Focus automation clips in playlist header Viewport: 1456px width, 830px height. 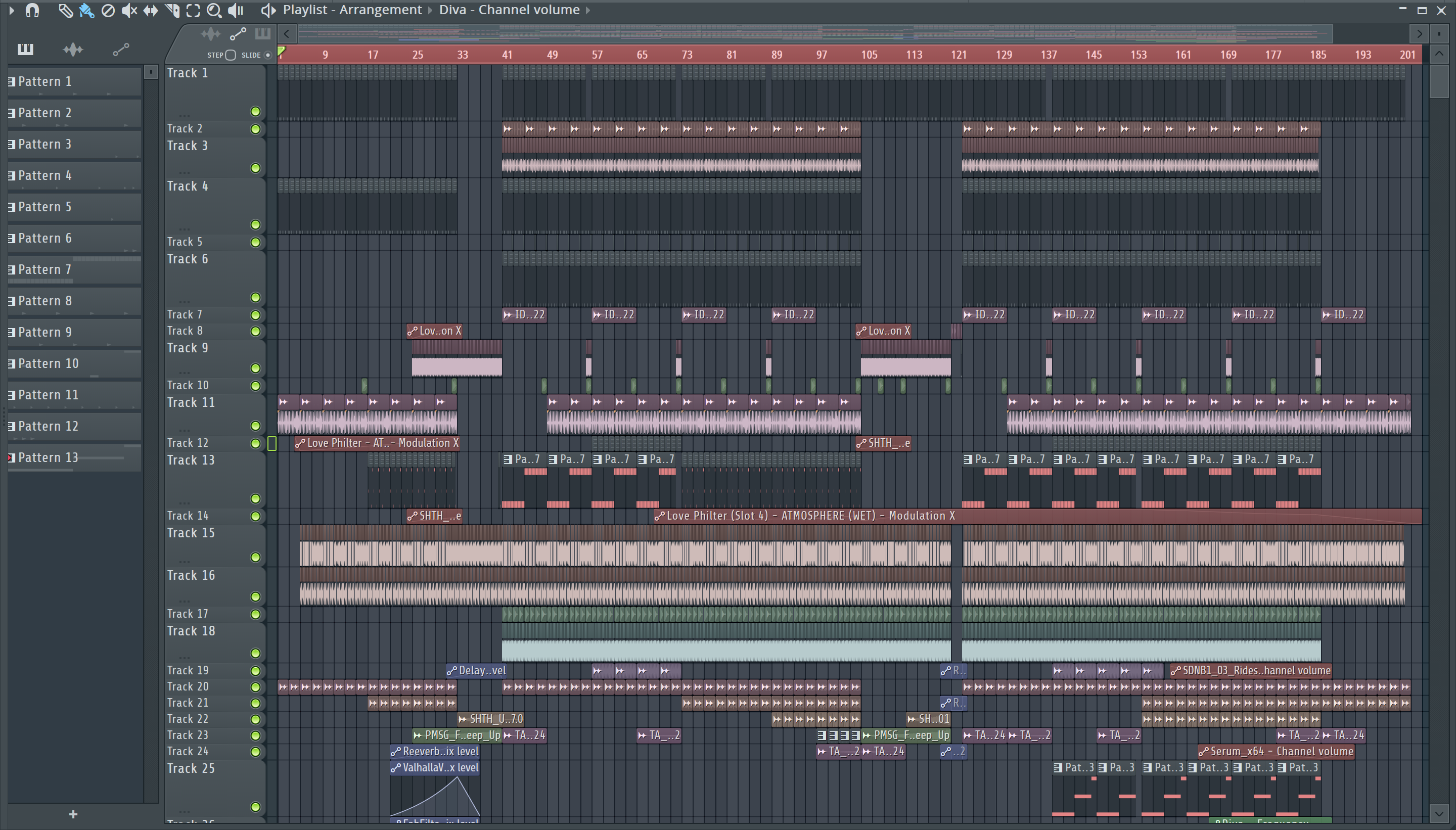pos(238,34)
